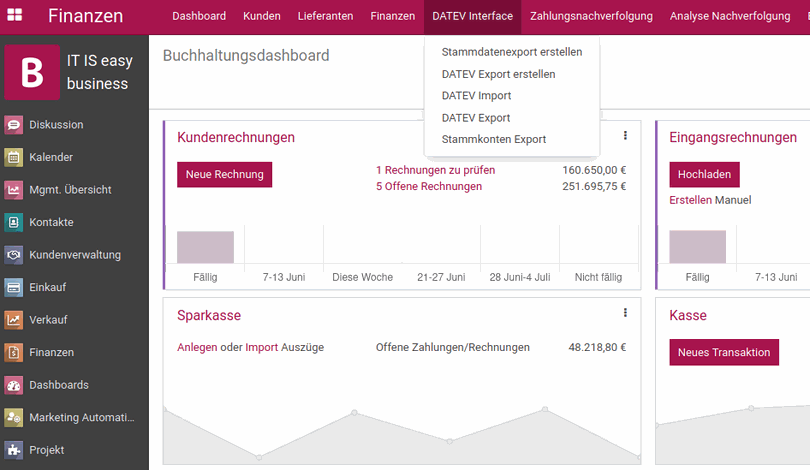Open the Analyse Nachverfolgung menu
Screen dimensions: 810x470
(730, 16)
